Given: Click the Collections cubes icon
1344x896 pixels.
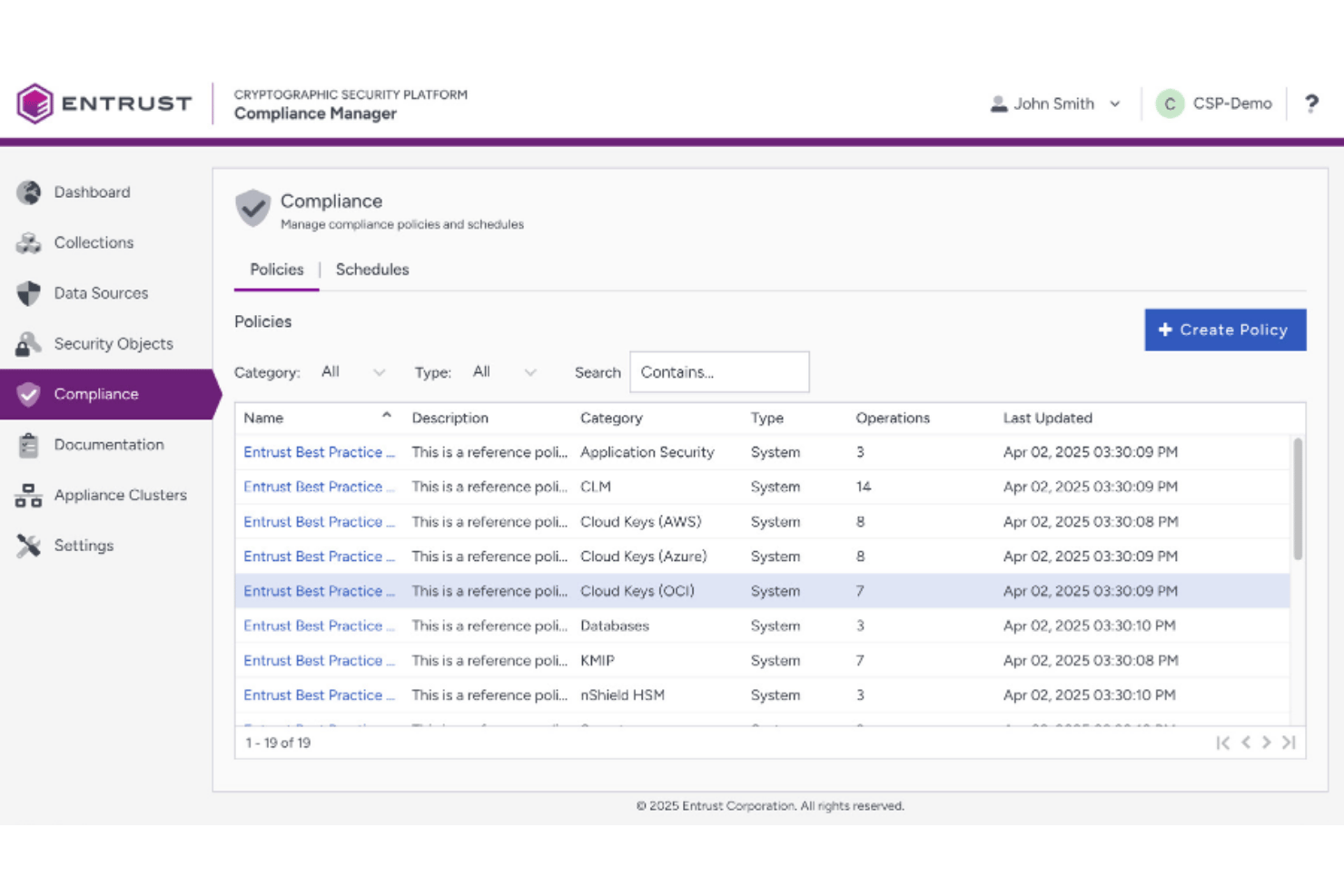Looking at the screenshot, I should tap(29, 242).
